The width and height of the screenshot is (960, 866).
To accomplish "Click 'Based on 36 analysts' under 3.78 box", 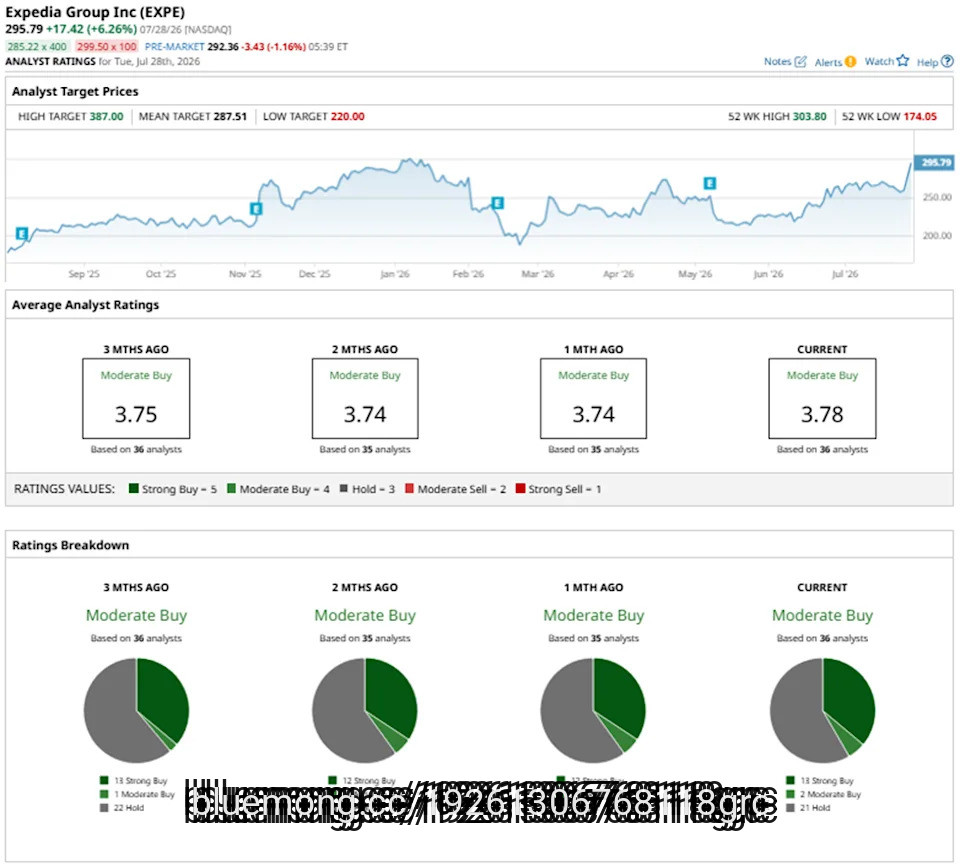I will (822, 449).
